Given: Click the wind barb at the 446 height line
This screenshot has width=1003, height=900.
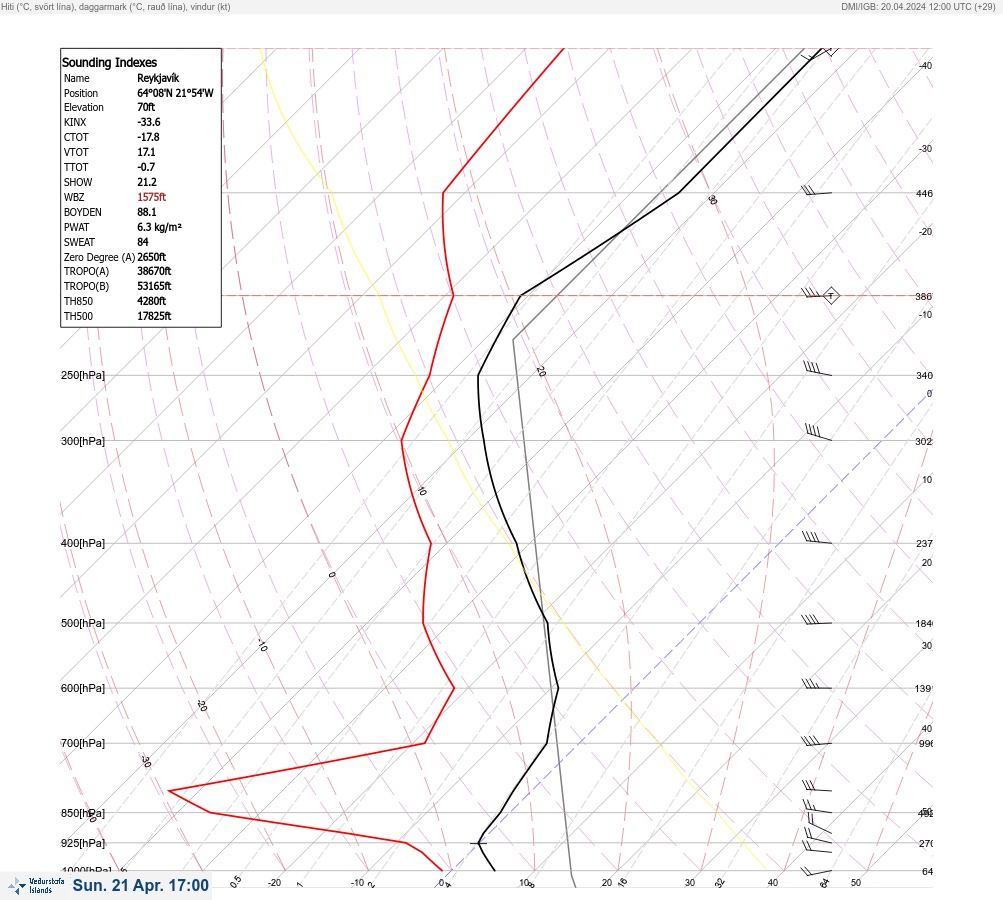Looking at the screenshot, I should click(x=817, y=190).
